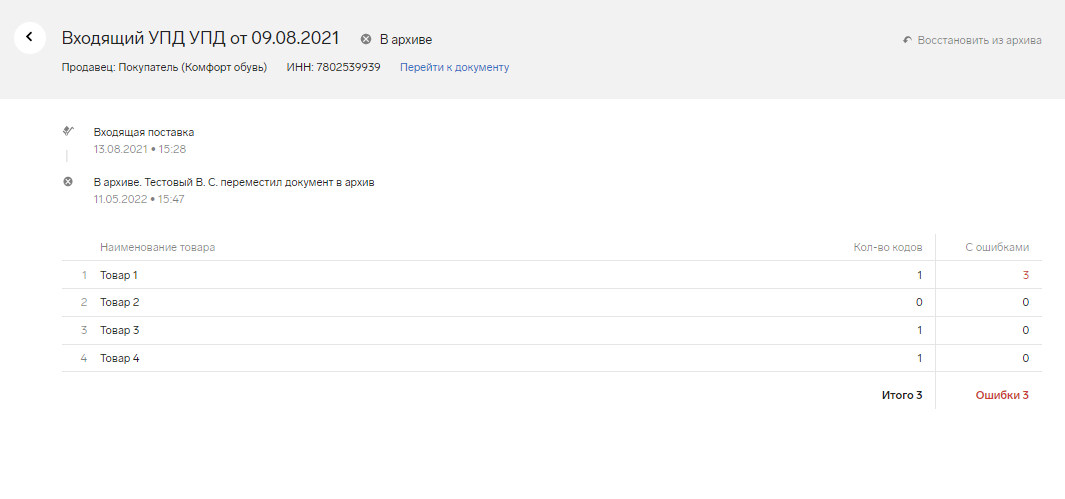Click the 'Итого 3' total
Viewport: 1065px width, 499px height.
point(901,395)
